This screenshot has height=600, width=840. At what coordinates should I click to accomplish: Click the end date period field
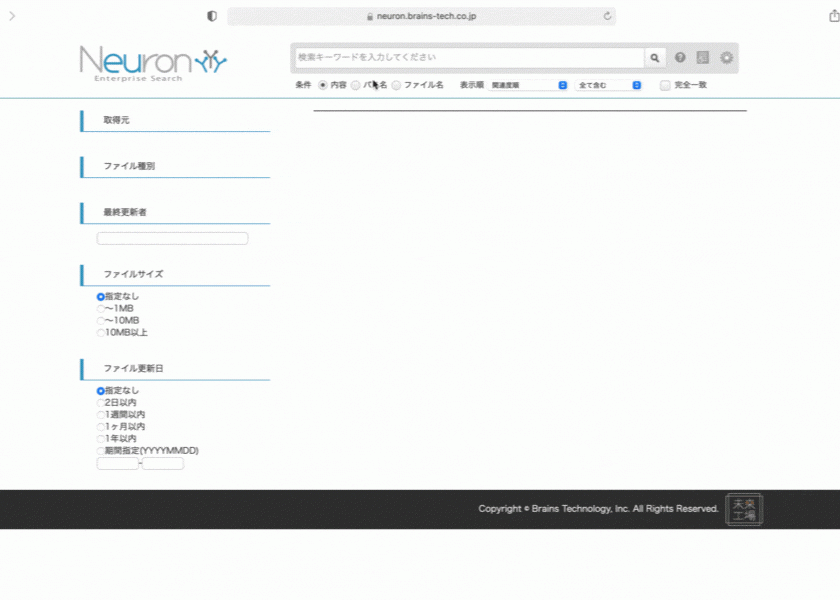pos(163,464)
